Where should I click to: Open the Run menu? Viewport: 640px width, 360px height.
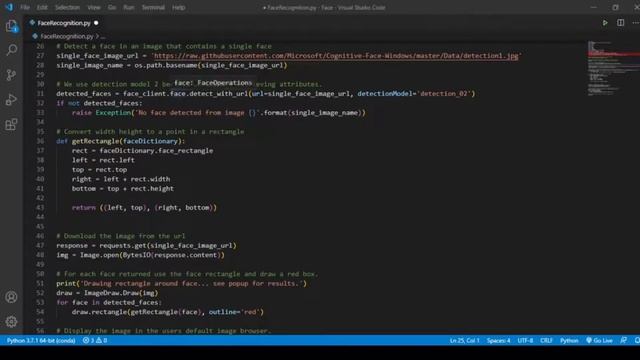click(129, 7)
